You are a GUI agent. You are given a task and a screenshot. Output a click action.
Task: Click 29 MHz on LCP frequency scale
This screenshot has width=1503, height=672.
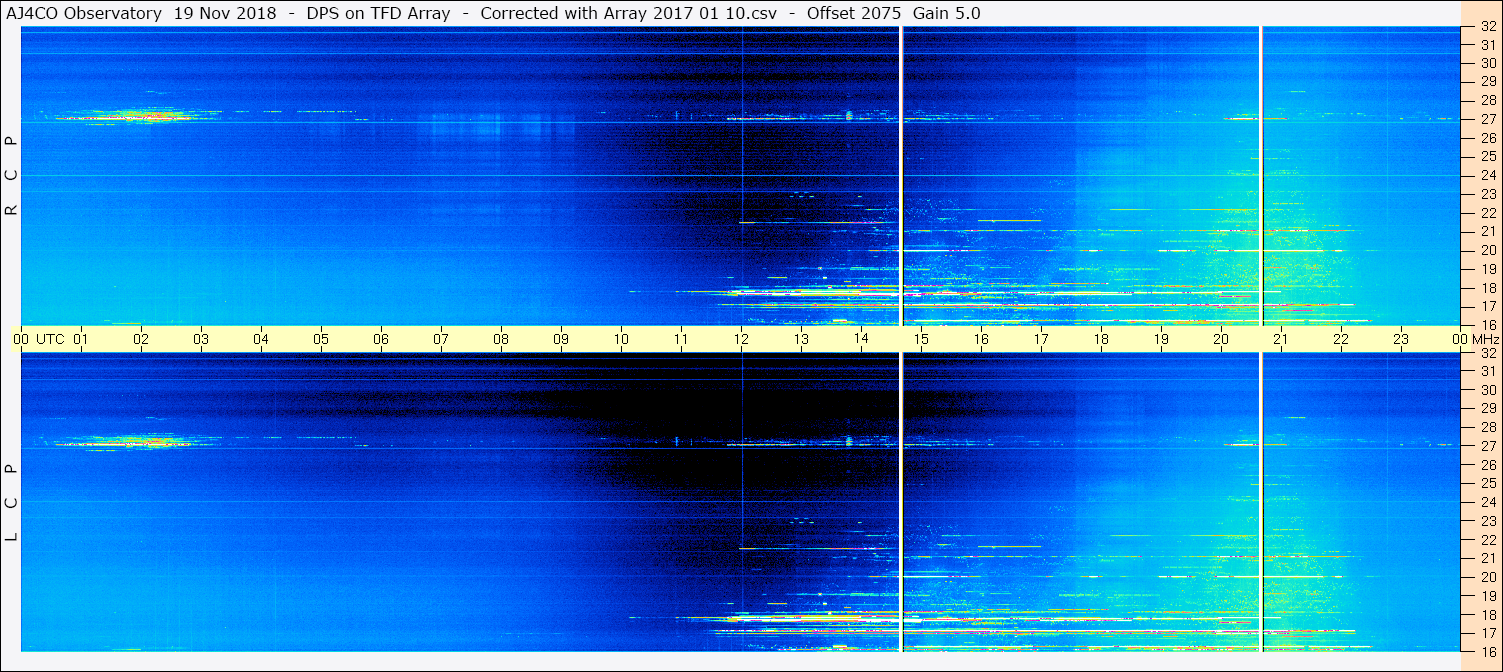click(1488, 409)
